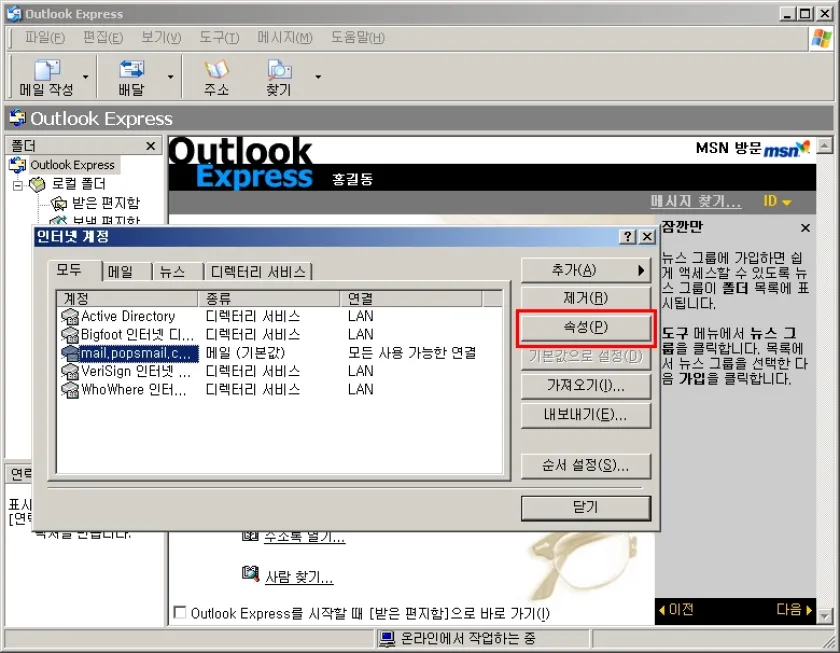Click Outlook Express title bar icon
The height and width of the screenshot is (653, 840).
(x=14, y=13)
